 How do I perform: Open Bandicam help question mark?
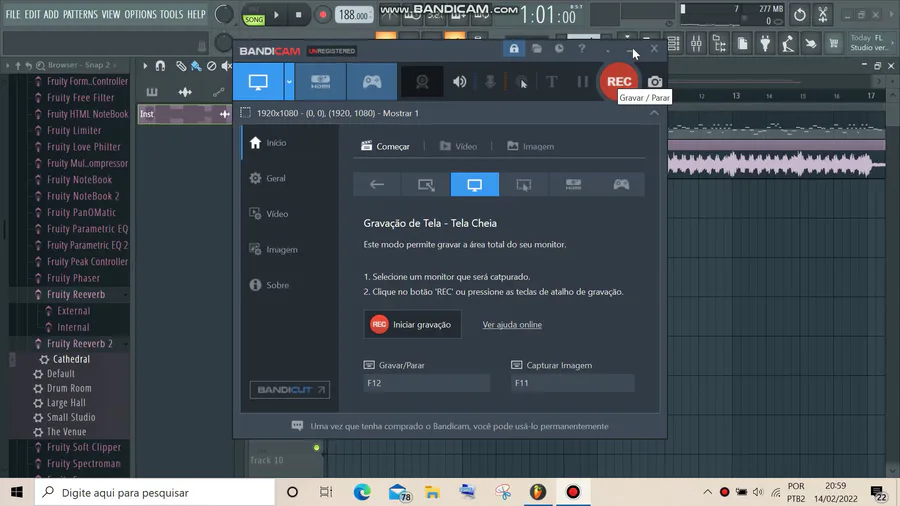(582, 49)
